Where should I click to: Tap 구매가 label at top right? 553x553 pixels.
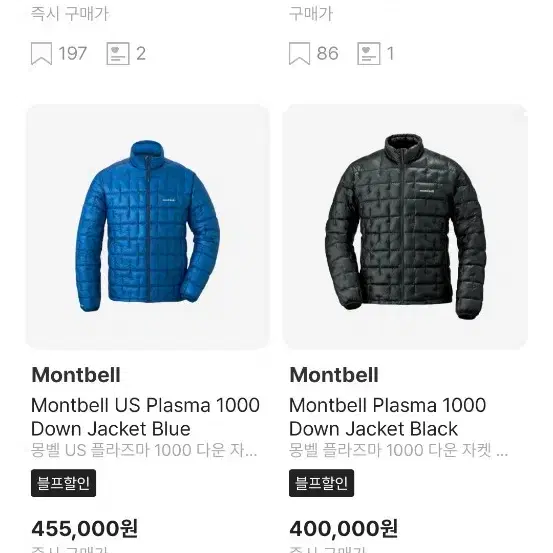pyautogui.click(x=311, y=14)
